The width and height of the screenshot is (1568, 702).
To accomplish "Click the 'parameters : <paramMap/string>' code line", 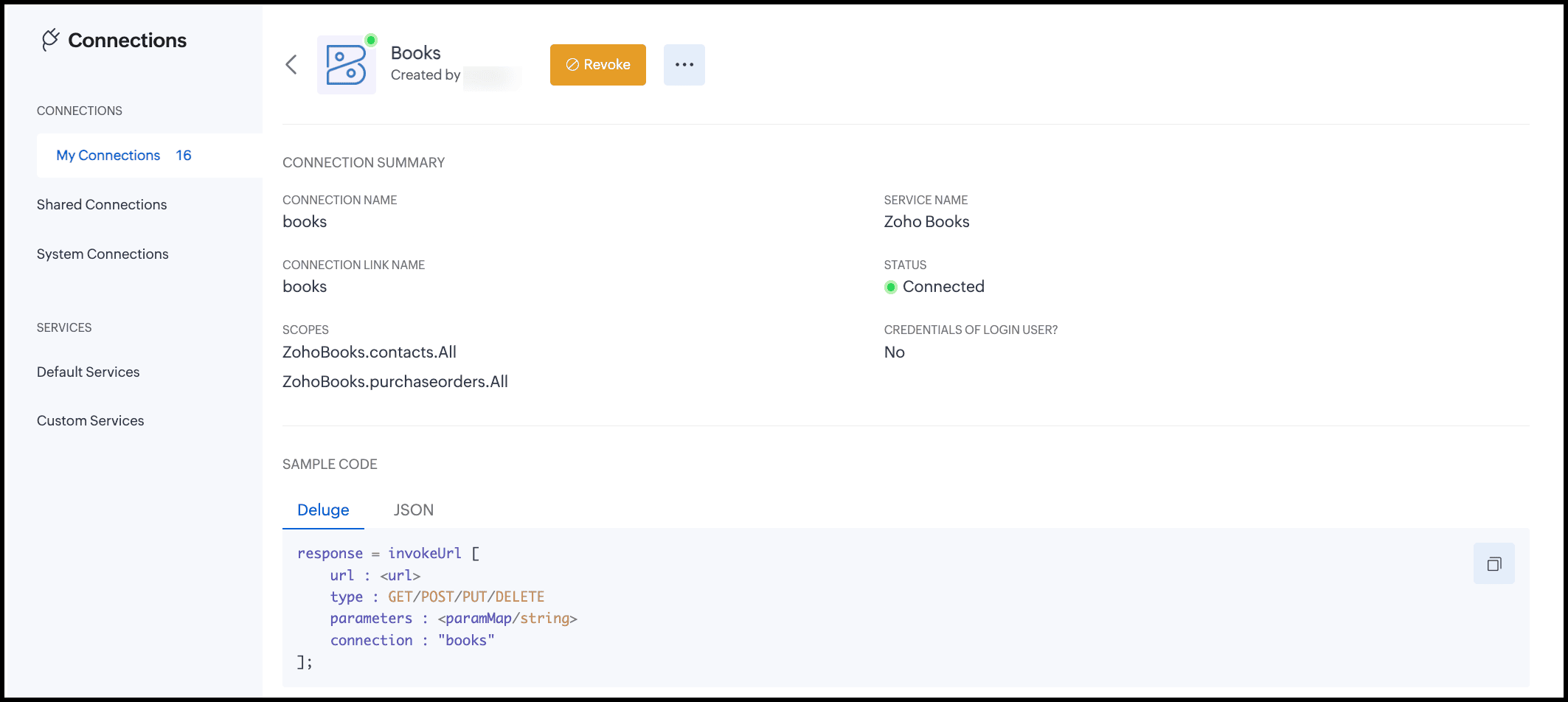I will [454, 619].
